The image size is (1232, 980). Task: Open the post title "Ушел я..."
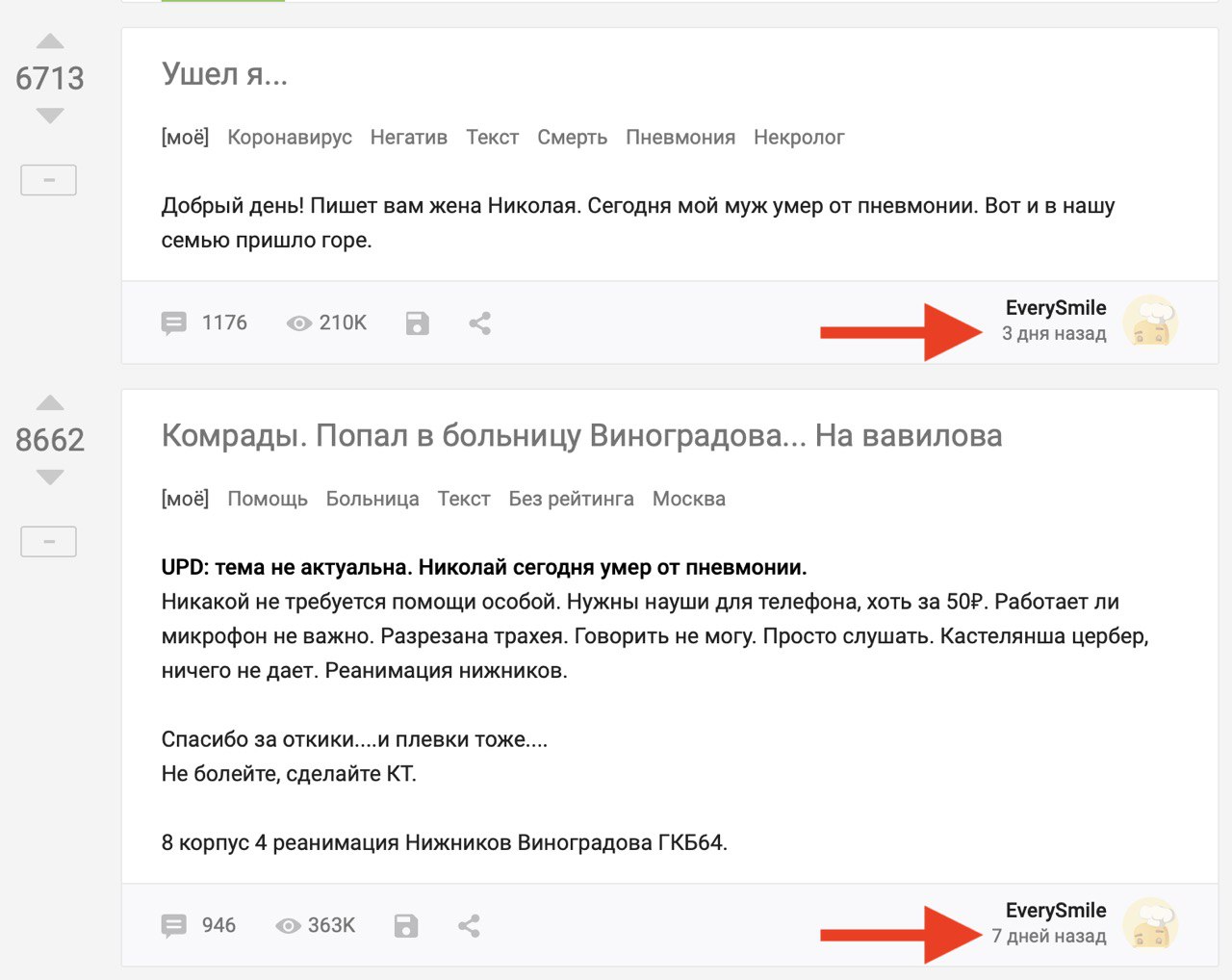tap(224, 74)
